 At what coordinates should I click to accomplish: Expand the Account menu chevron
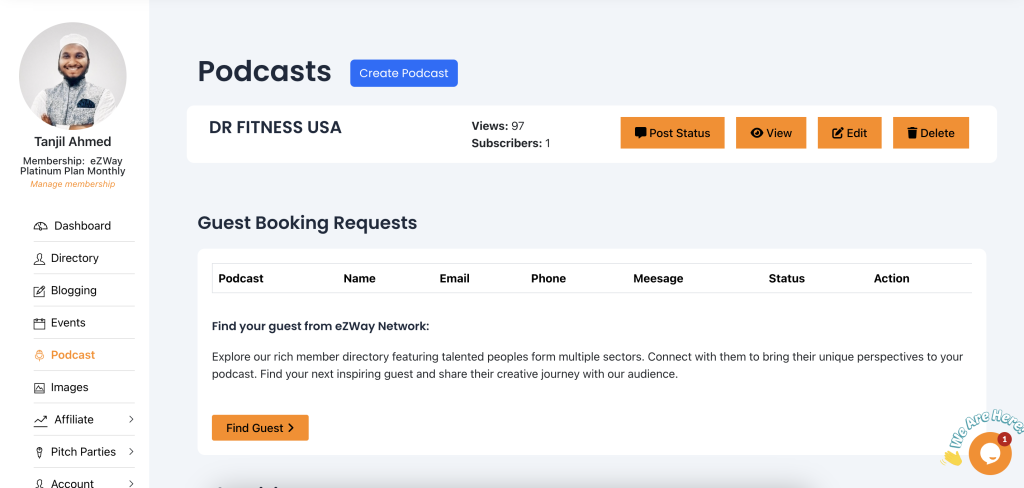point(131,483)
